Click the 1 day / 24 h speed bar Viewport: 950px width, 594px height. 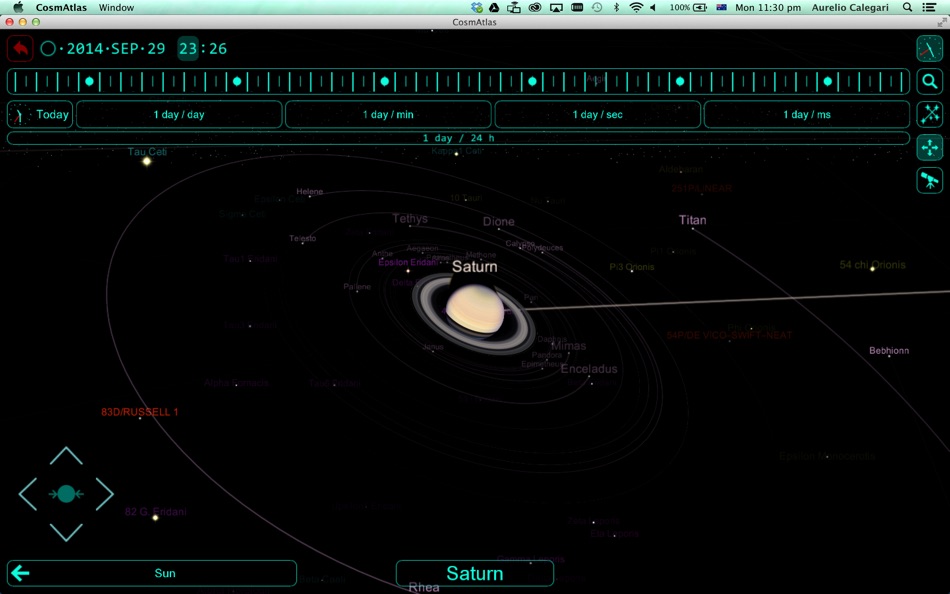(x=458, y=138)
